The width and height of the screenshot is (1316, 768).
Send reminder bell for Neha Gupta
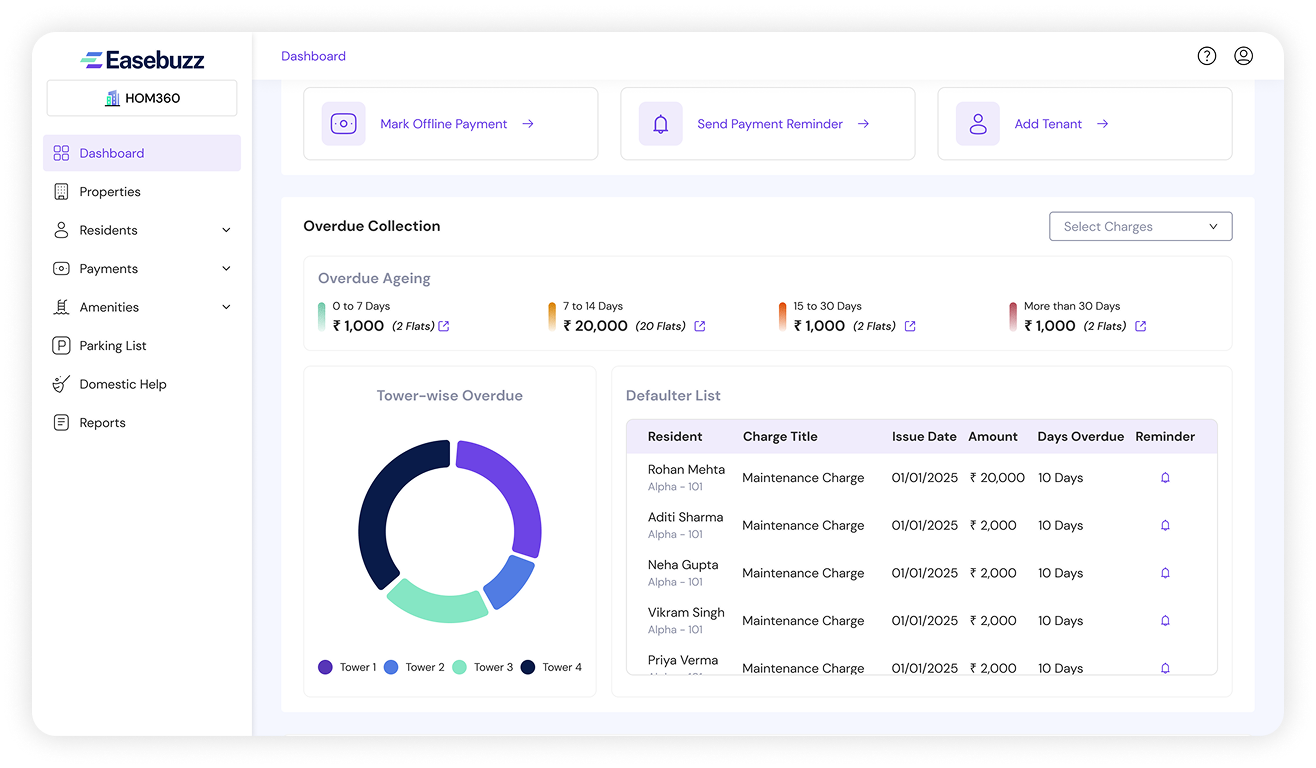[1165, 573]
